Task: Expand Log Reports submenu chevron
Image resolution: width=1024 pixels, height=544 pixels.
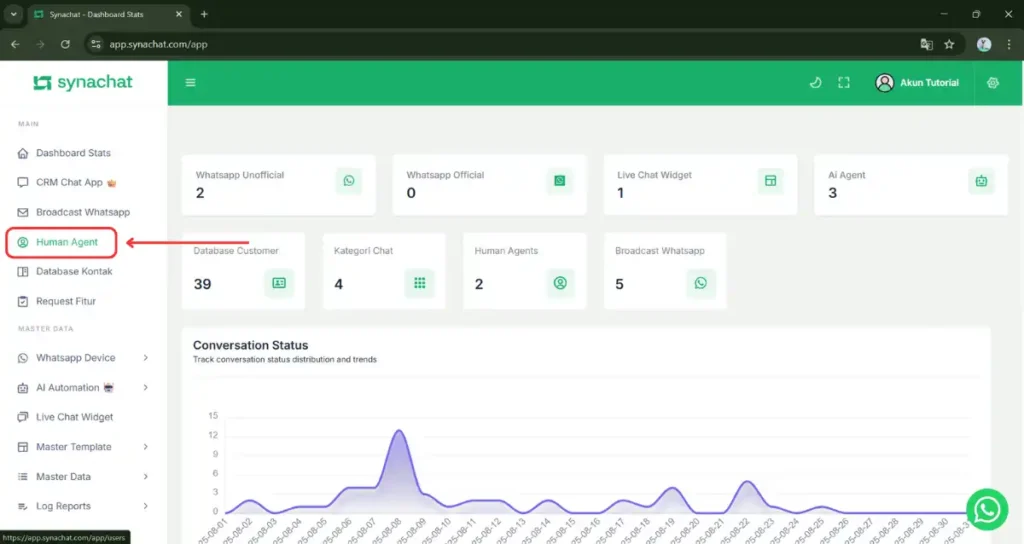Action: click(146, 505)
